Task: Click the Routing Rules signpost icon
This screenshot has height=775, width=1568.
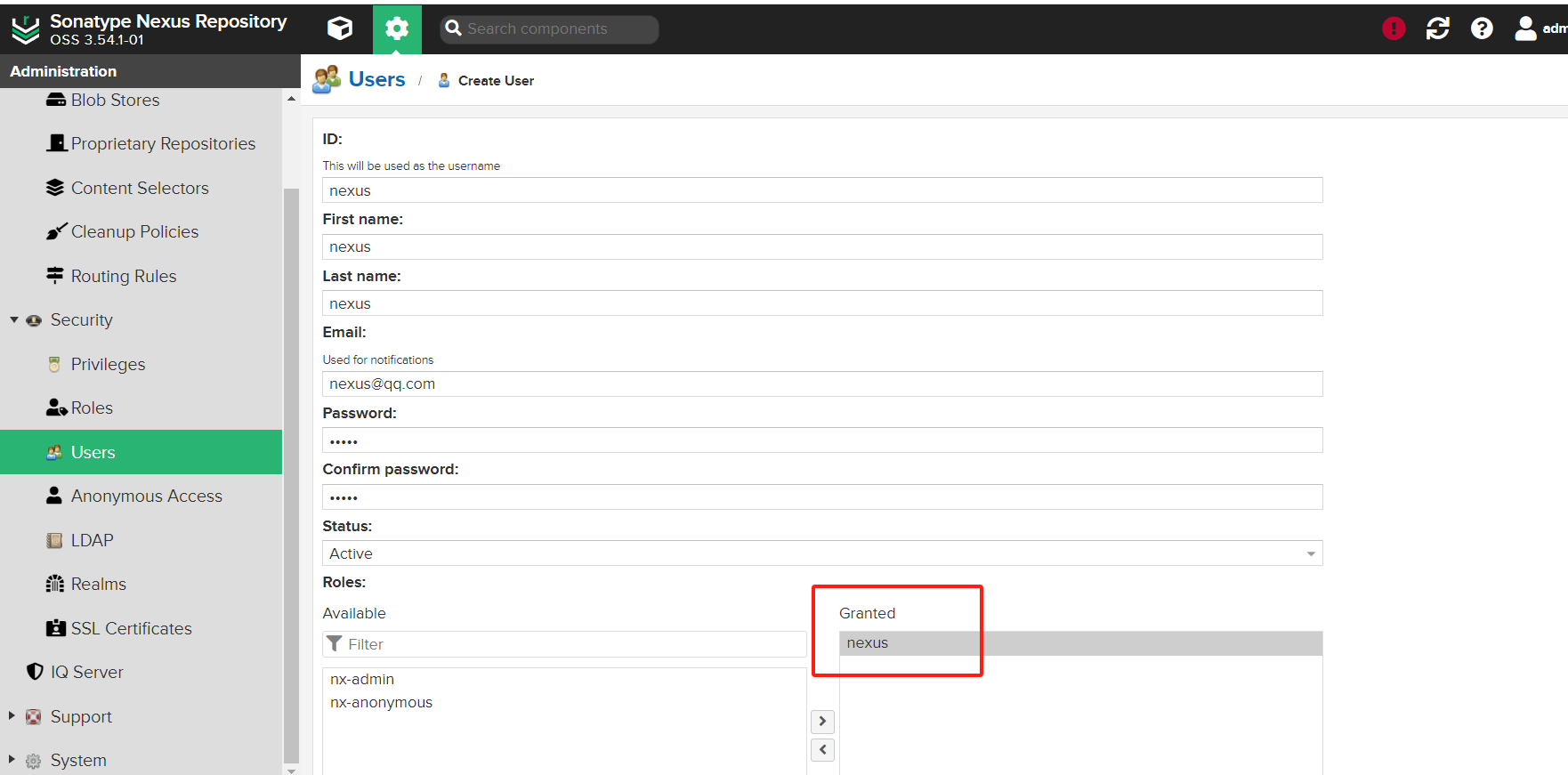Action: 55,276
